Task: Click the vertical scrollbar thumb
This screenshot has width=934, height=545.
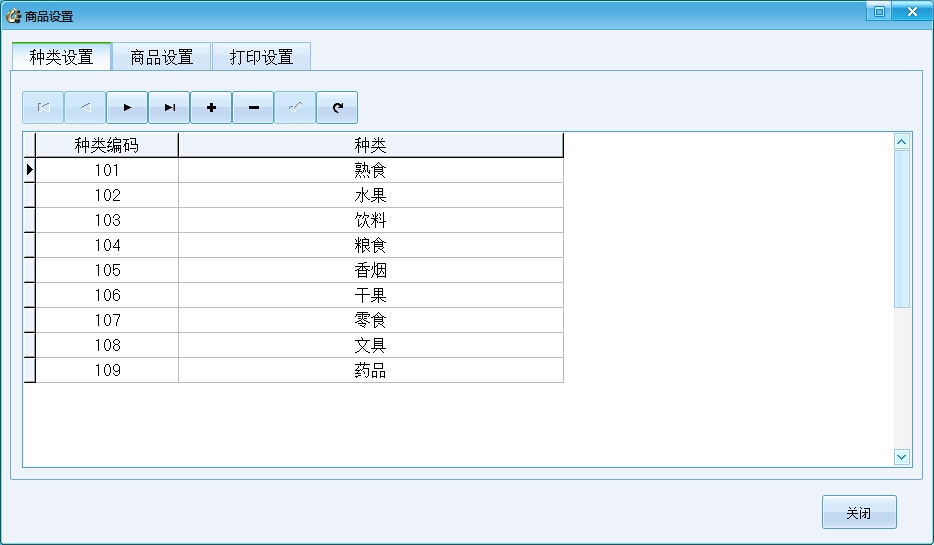Action: [x=902, y=229]
